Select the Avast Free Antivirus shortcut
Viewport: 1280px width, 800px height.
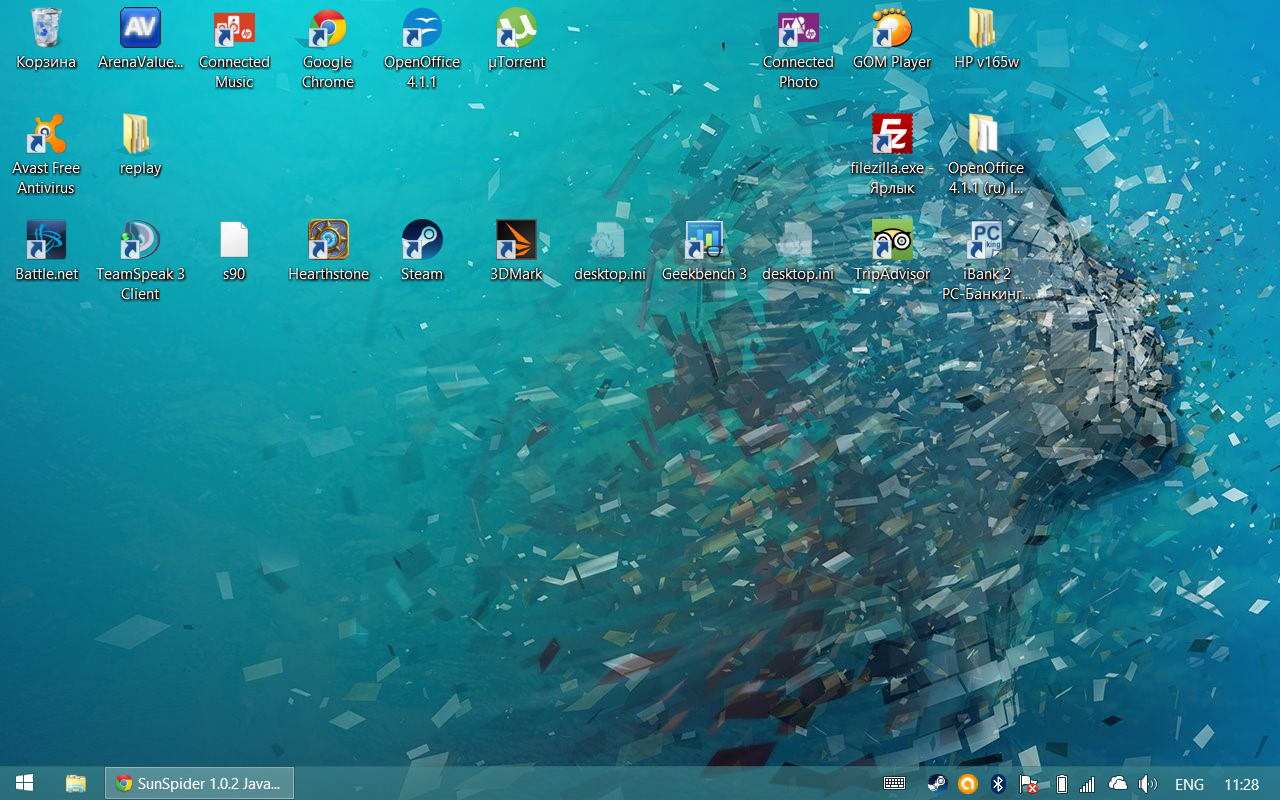[x=46, y=135]
